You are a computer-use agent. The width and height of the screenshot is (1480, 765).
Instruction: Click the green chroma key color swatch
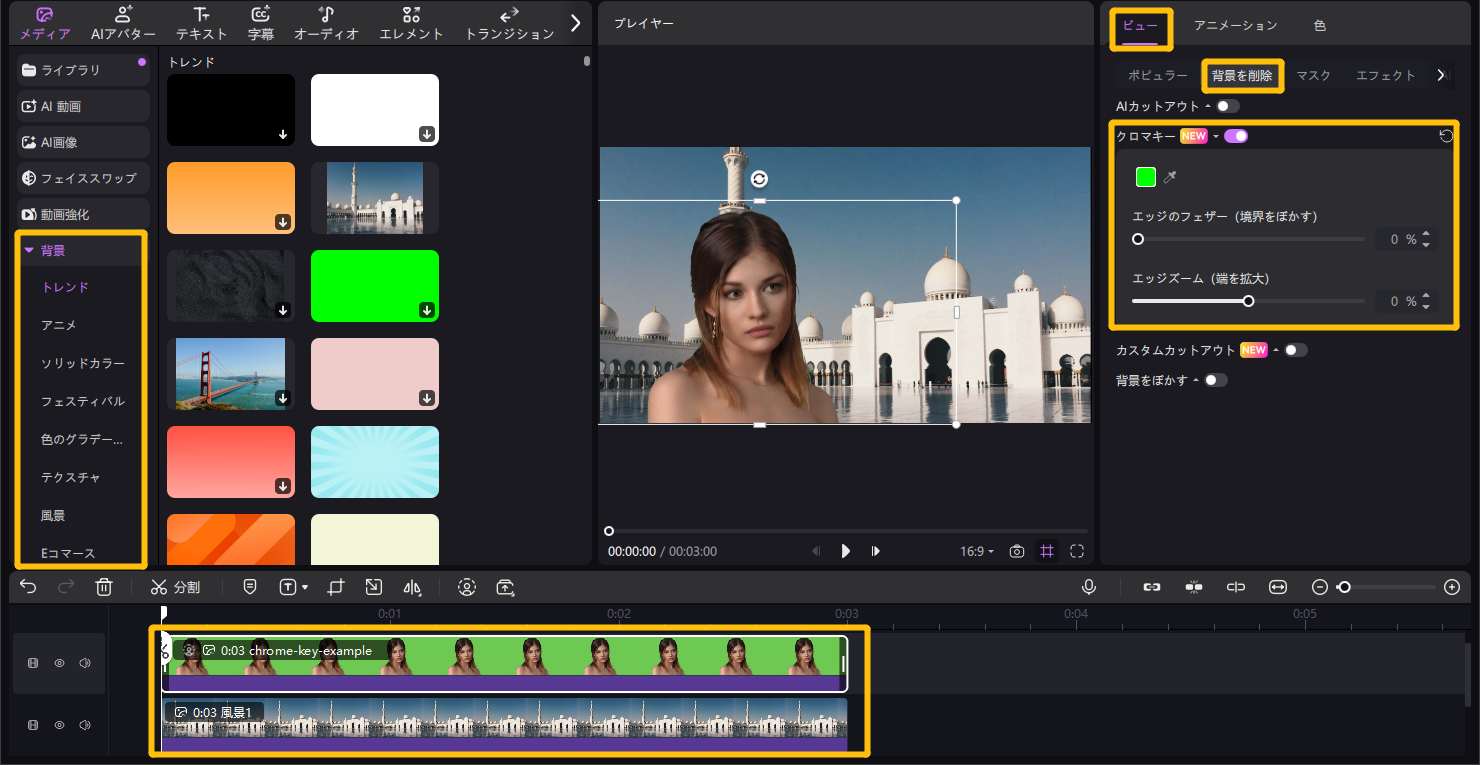pyautogui.click(x=1146, y=177)
